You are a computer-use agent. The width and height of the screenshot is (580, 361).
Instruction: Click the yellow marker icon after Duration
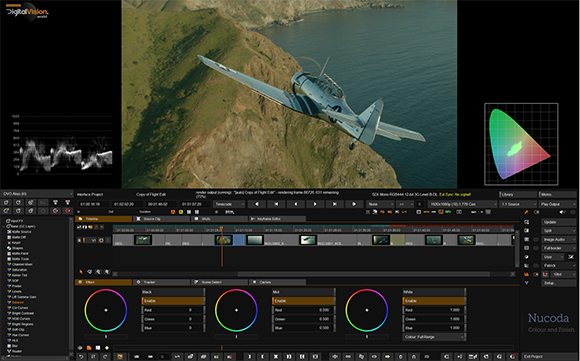point(181,212)
